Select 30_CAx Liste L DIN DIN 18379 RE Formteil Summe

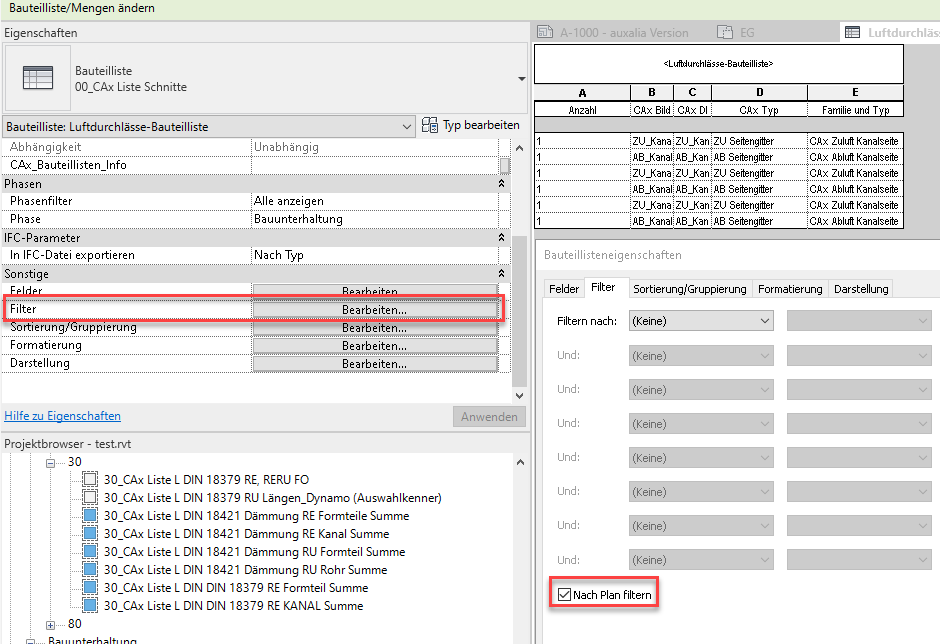pos(235,588)
